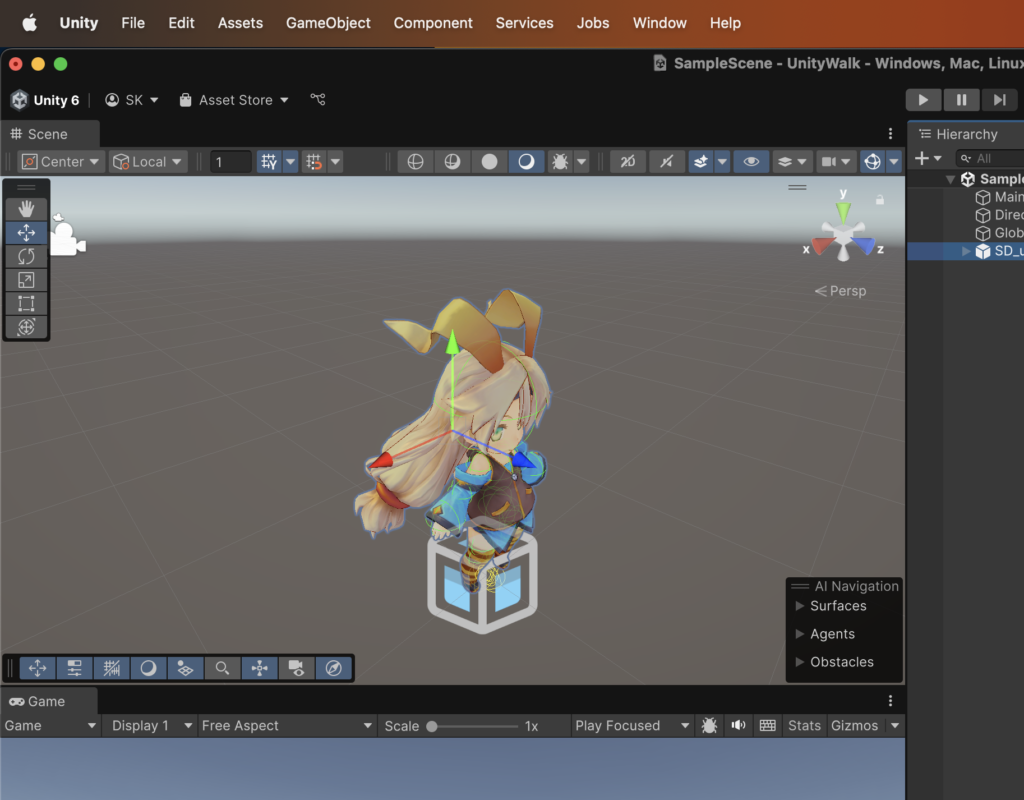Click the Main Camera object cube icon
The width and height of the screenshot is (1024, 800).
coord(983,197)
